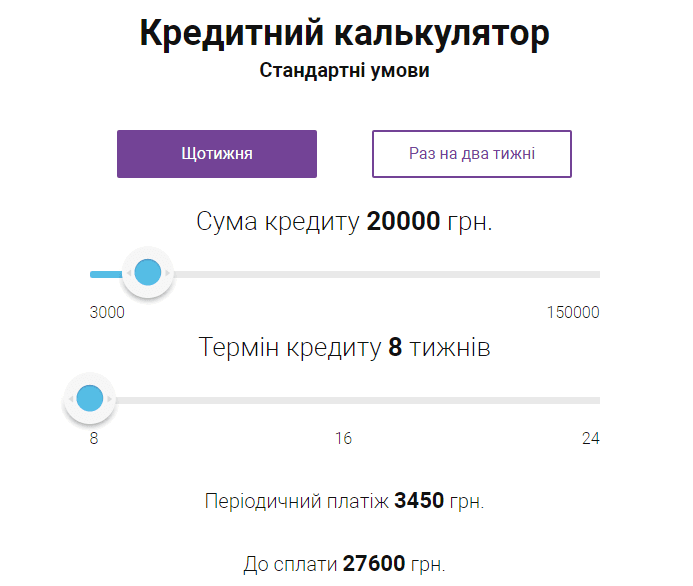693x586 pixels.
Task: Click the 8 weeks tick label
Action: [93, 439]
